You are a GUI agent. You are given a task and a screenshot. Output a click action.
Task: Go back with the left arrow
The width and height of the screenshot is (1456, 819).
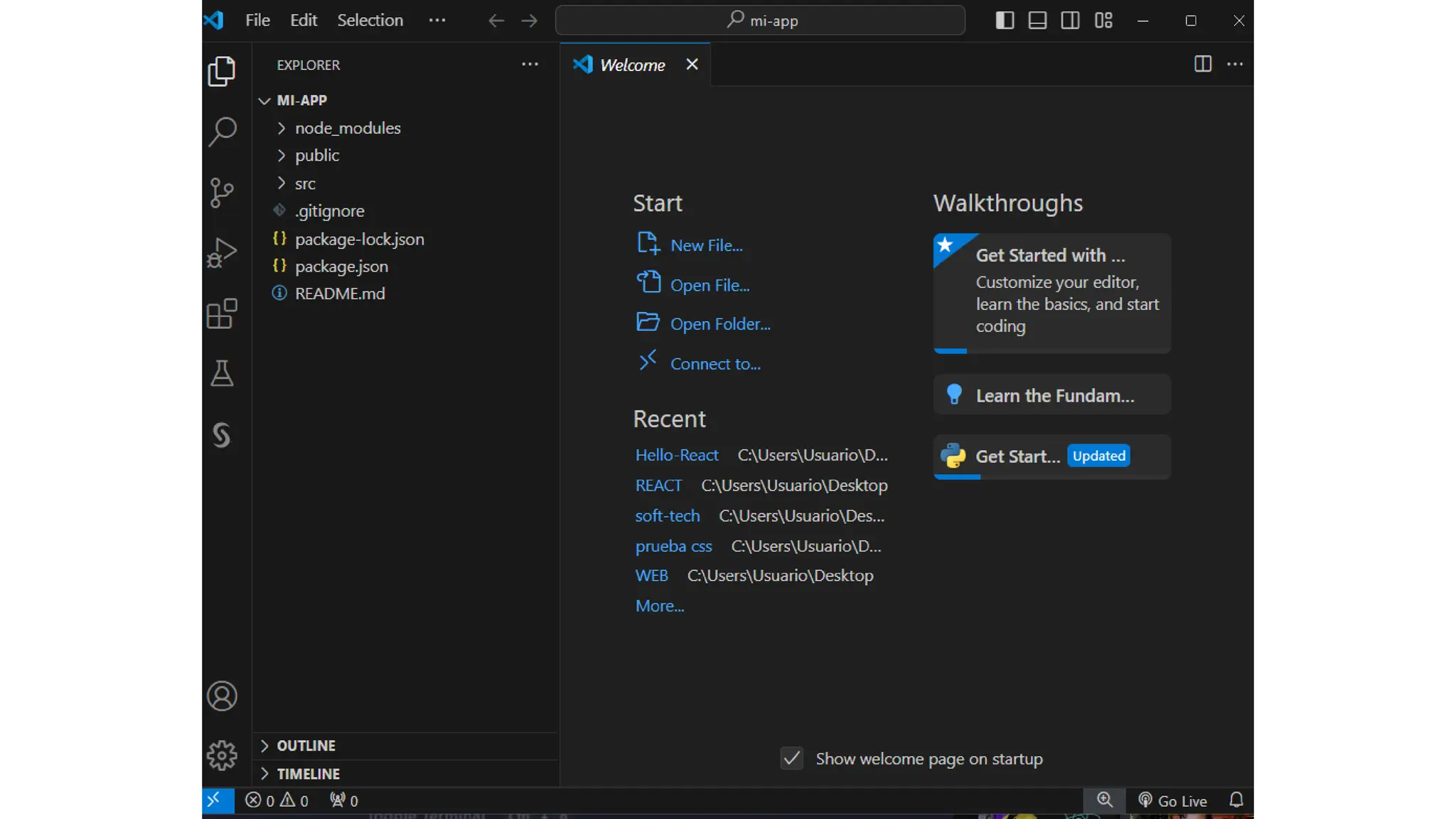(496, 21)
